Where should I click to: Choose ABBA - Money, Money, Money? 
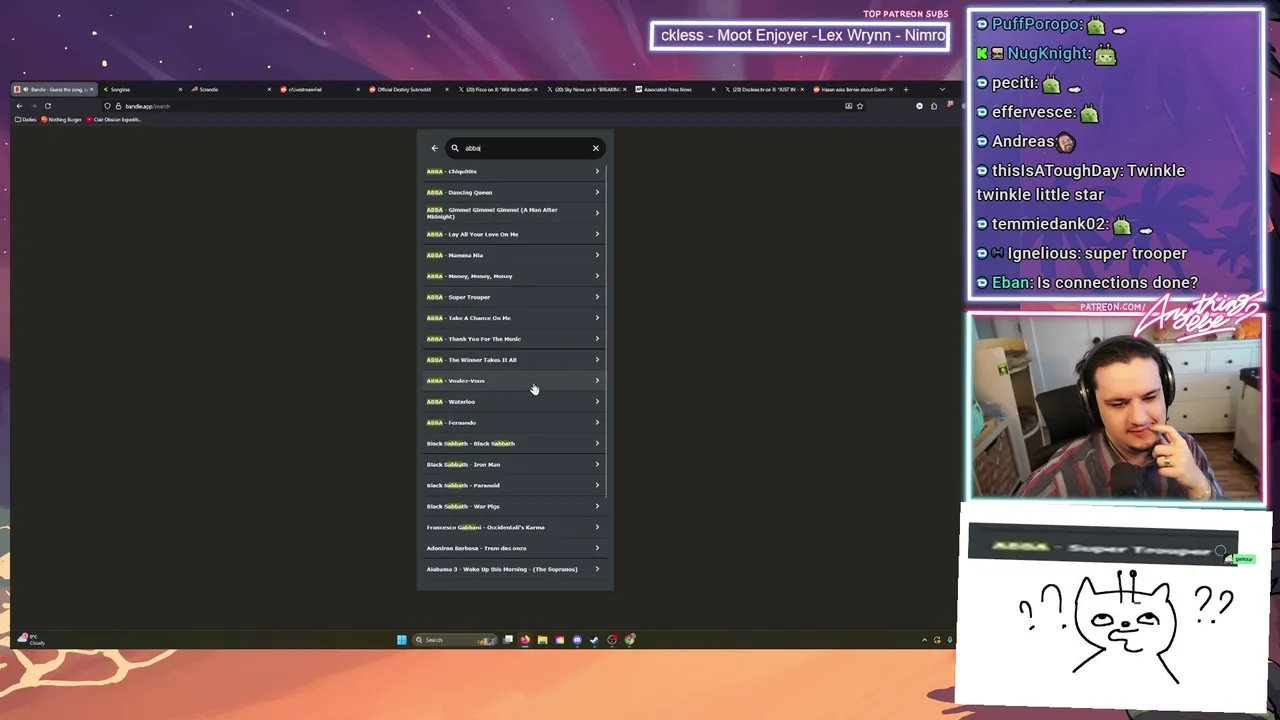513,276
